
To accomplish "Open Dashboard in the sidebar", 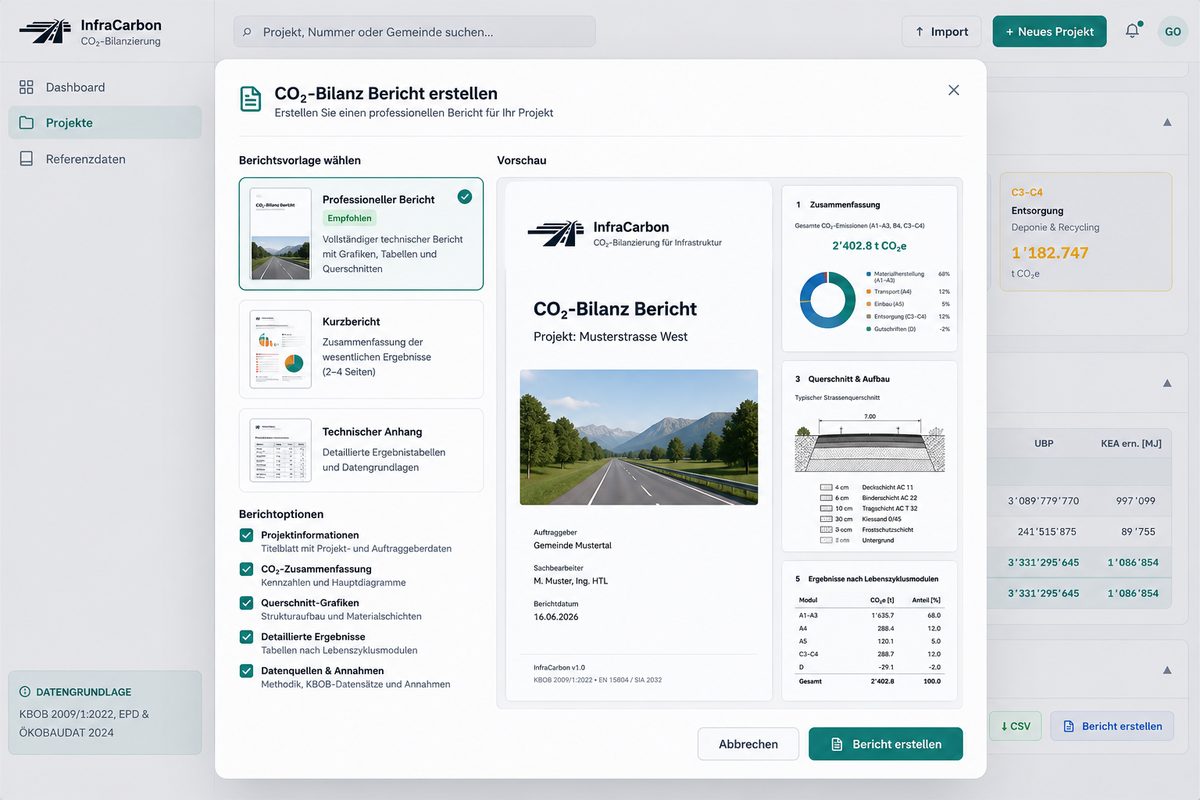I will (x=104, y=87).
